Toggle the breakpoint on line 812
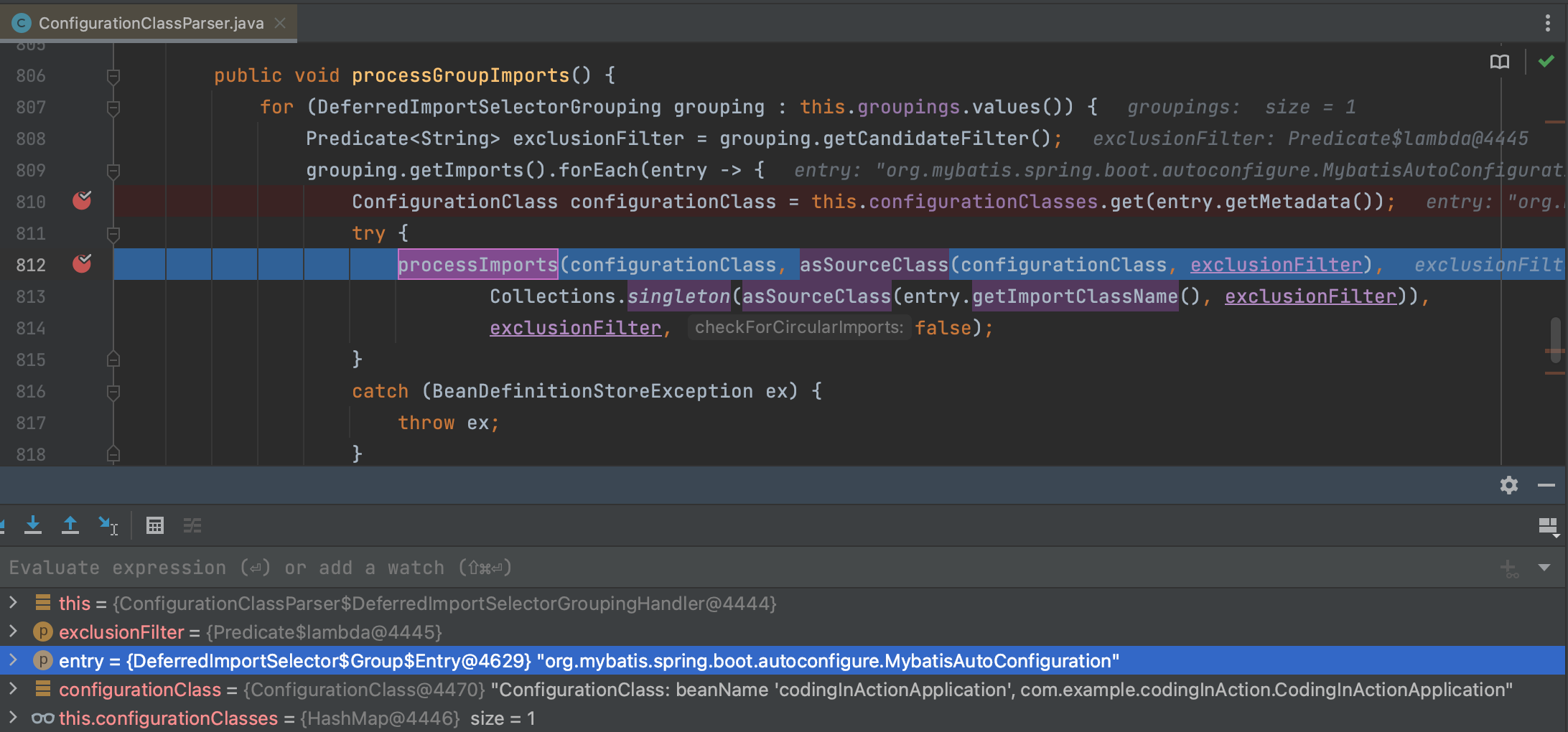 (x=83, y=264)
